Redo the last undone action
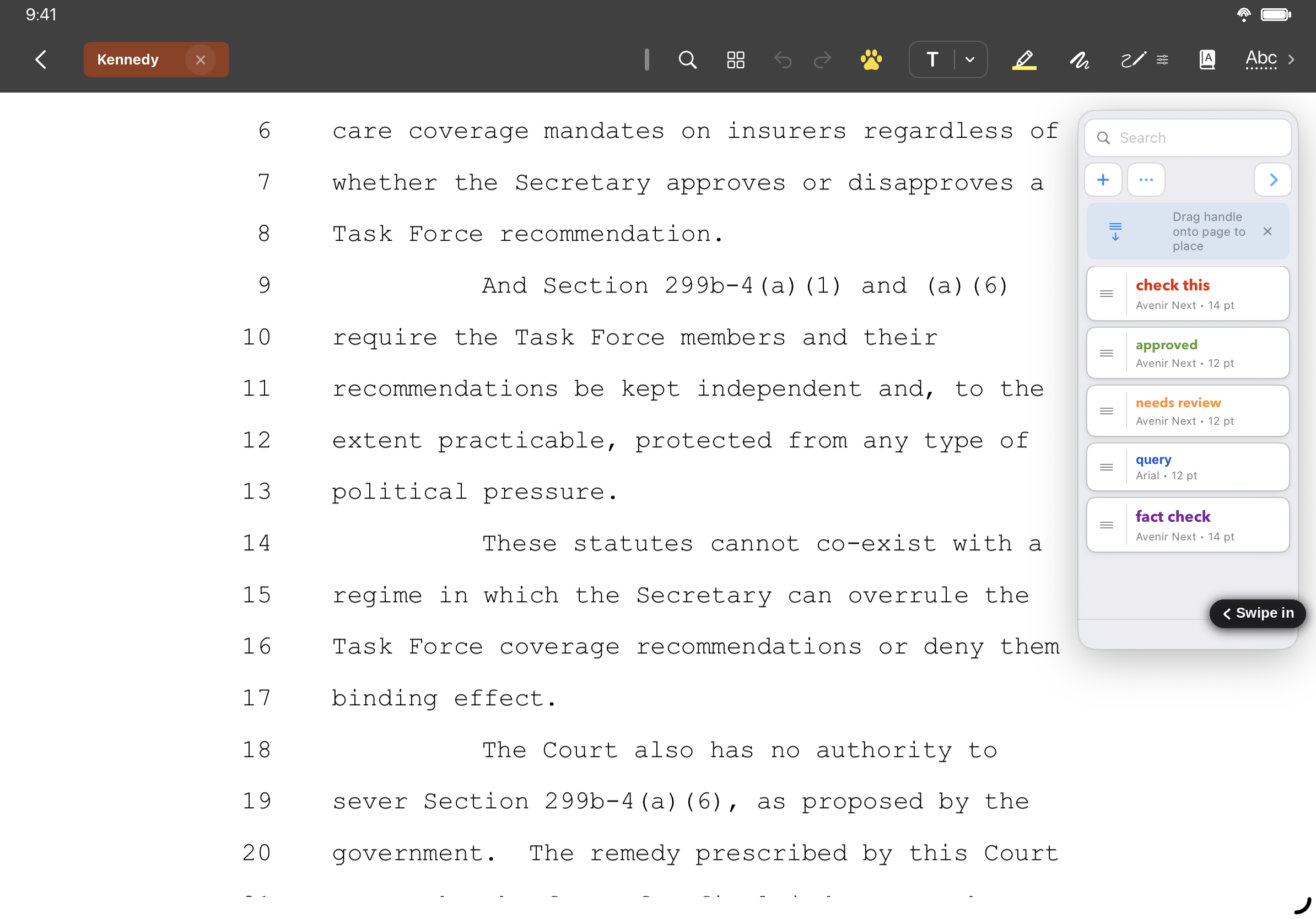Viewport: 1316px width, 919px height. (x=822, y=60)
